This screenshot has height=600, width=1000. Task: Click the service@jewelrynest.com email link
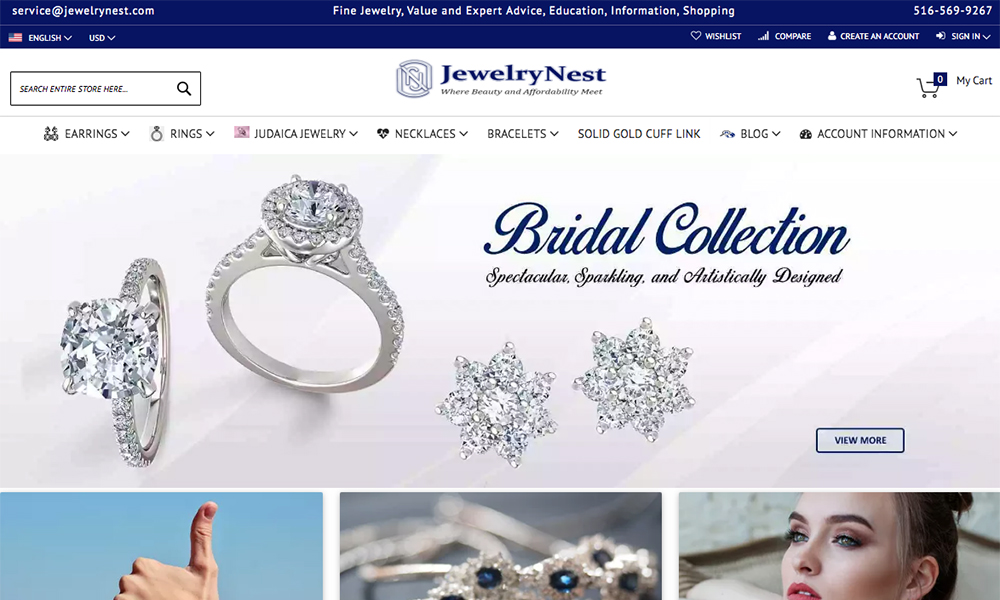[x=83, y=11]
